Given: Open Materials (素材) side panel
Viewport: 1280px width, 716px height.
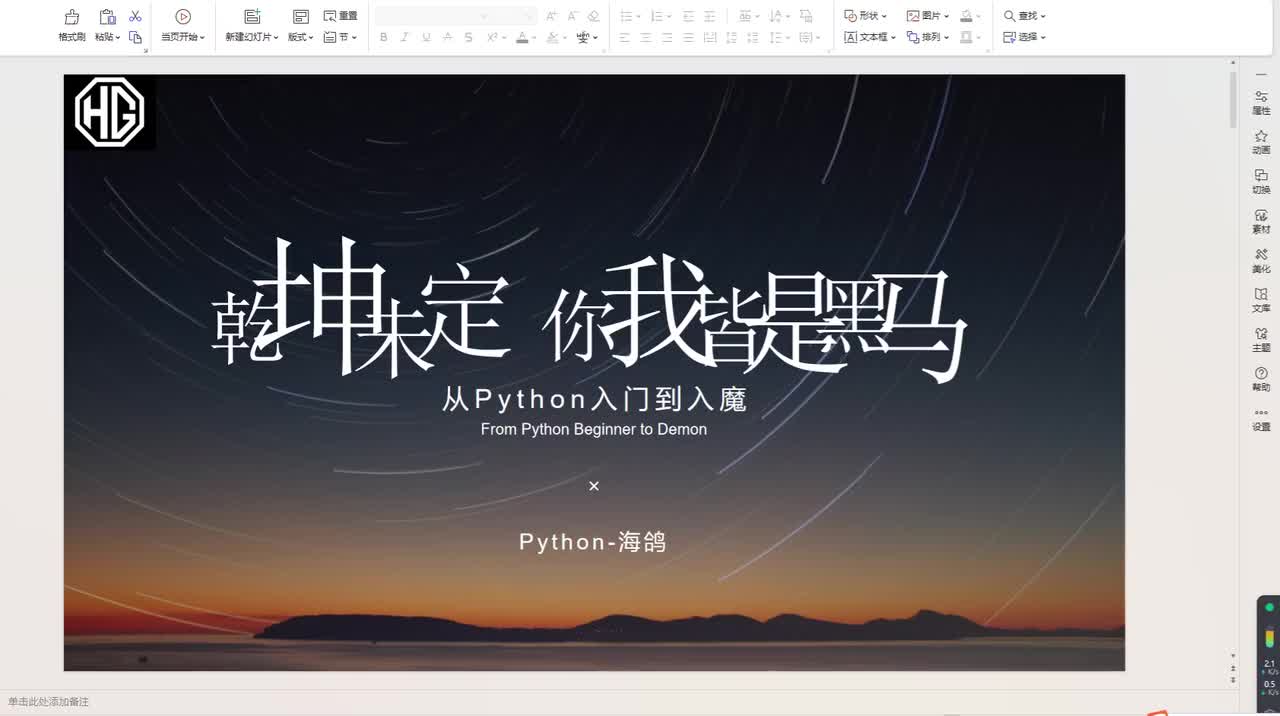Looking at the screenshot, I should tap(1261, 221).
